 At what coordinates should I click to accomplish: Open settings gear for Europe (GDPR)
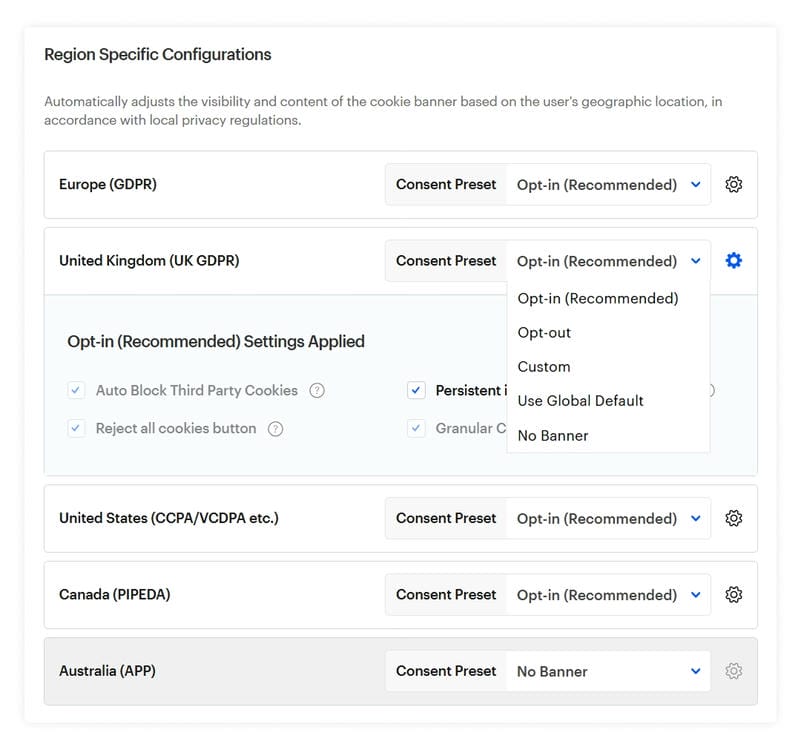[734, 184]
